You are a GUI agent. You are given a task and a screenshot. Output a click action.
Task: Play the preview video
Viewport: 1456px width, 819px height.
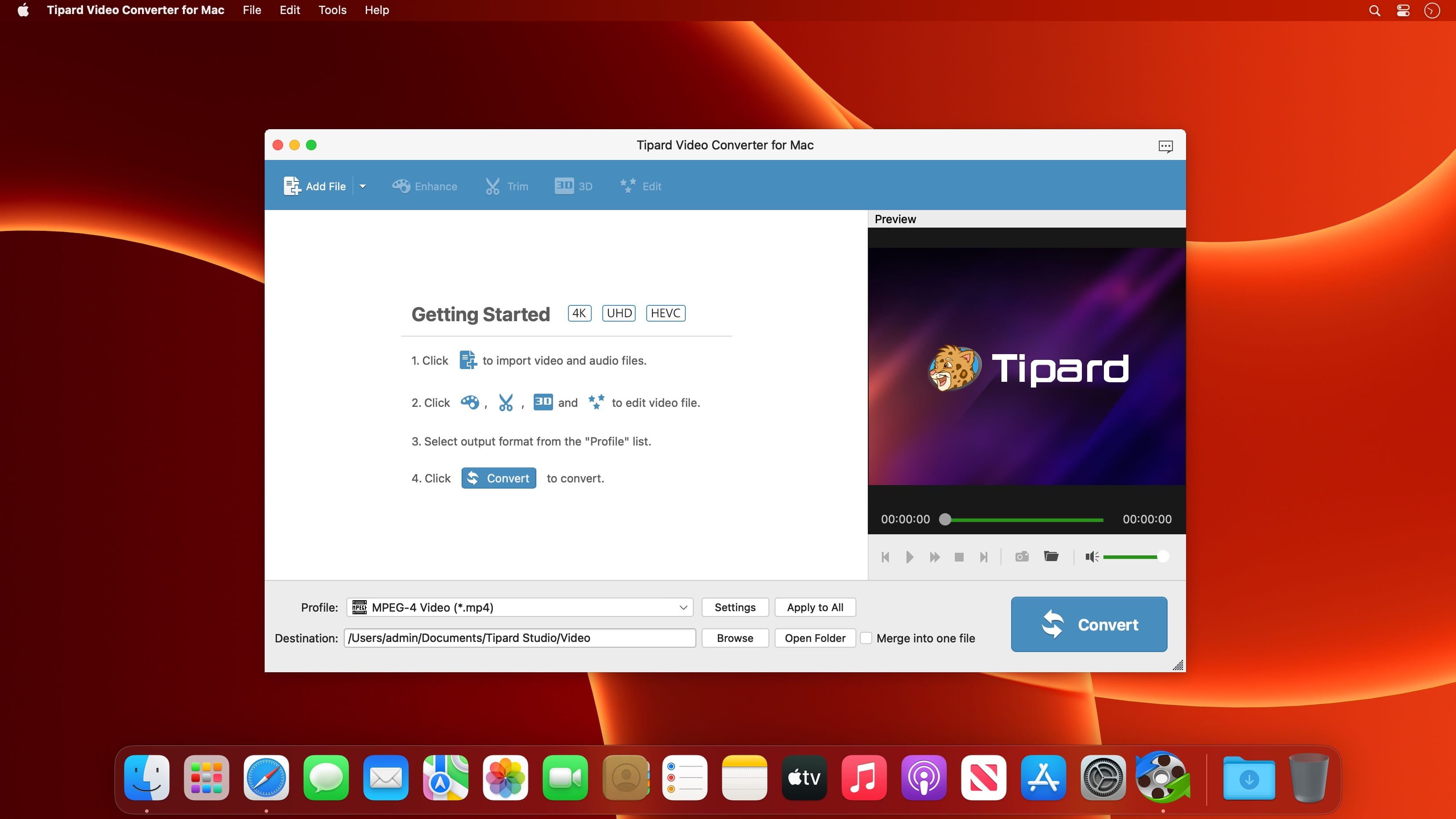910,557
